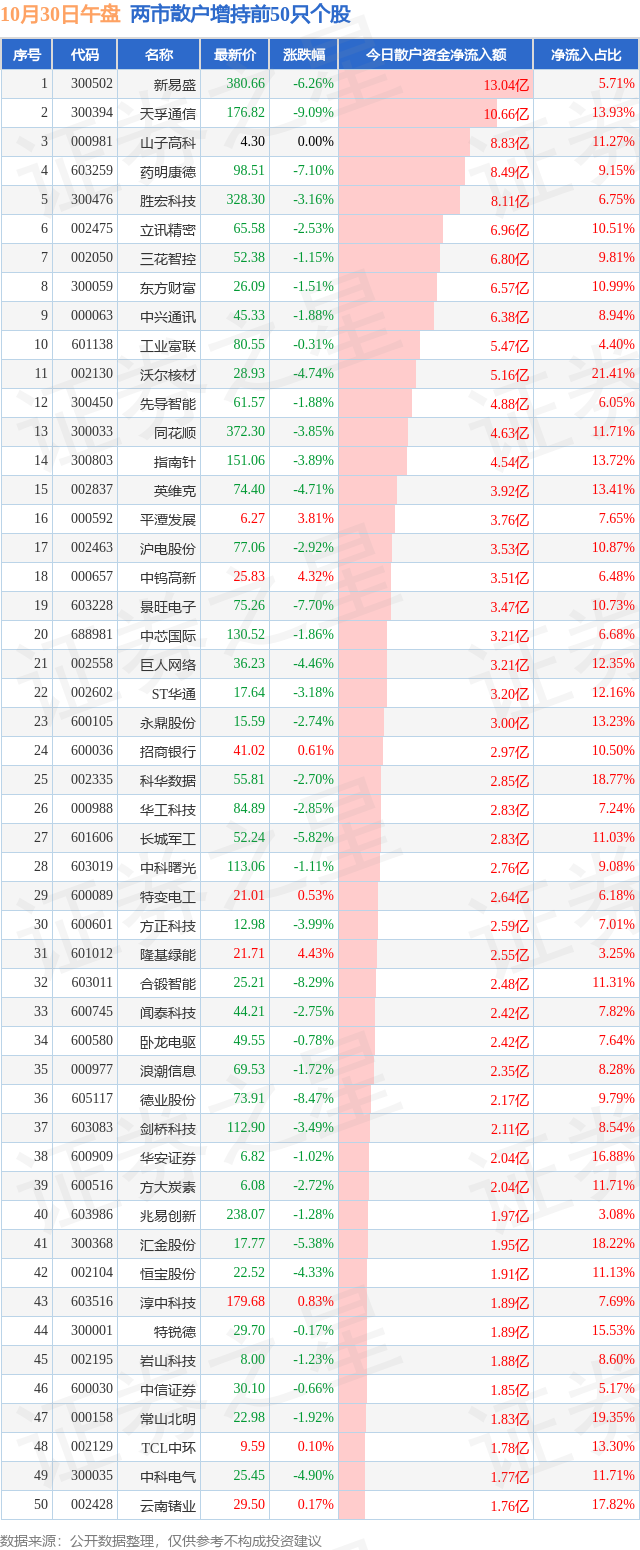This screenshot has height=1550, width=640.
Task: Select the price 328.30 of 胜宏科技
Action: coord(246,200)
